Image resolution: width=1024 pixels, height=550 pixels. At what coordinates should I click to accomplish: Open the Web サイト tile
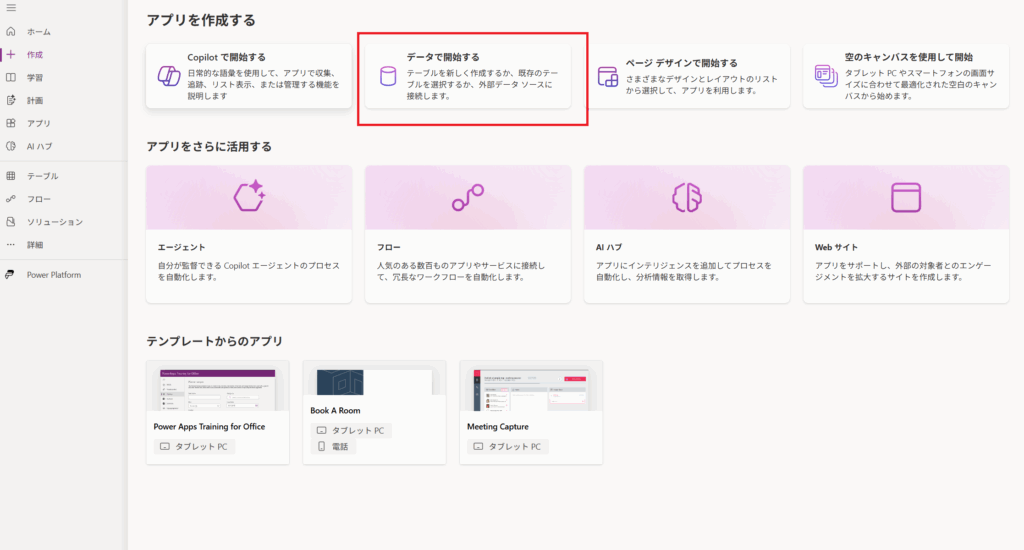pos(906,234)
